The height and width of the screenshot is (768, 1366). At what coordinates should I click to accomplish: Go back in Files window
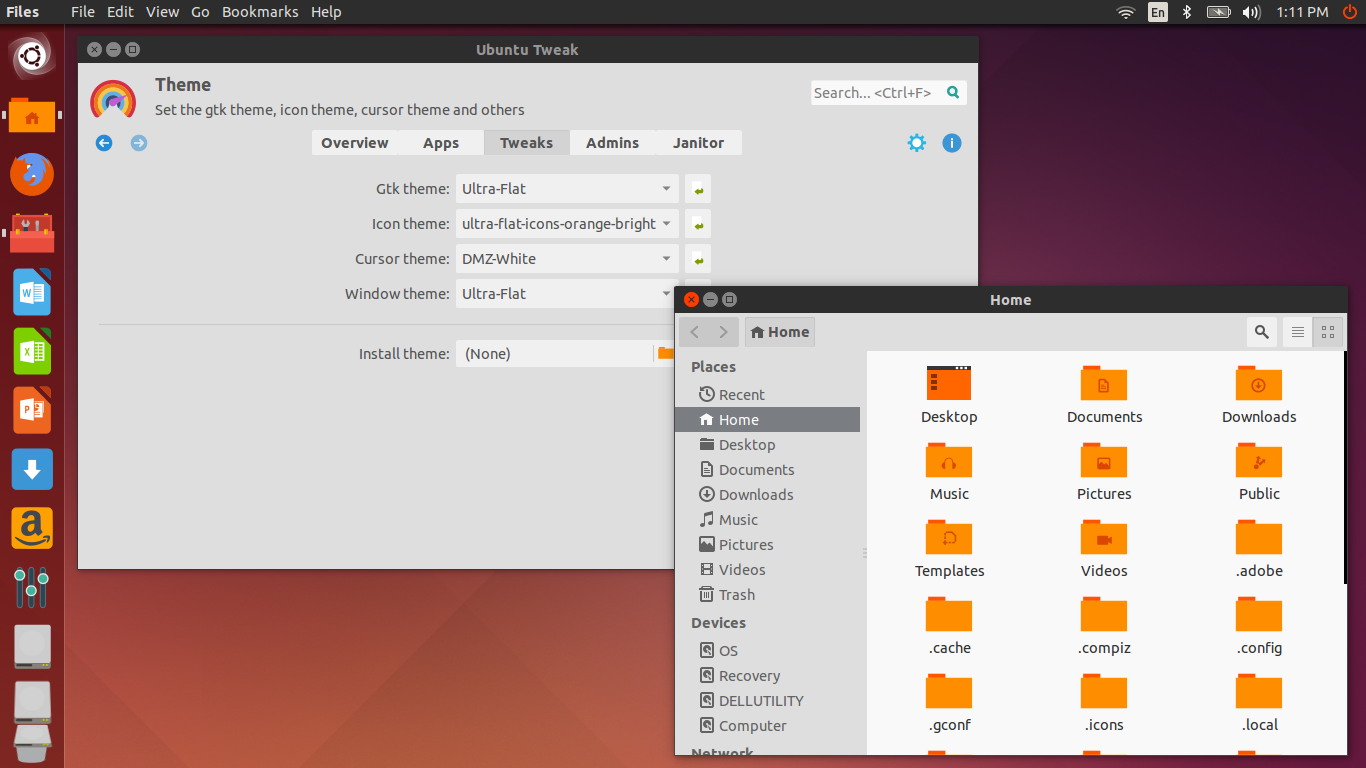[695, 332]
